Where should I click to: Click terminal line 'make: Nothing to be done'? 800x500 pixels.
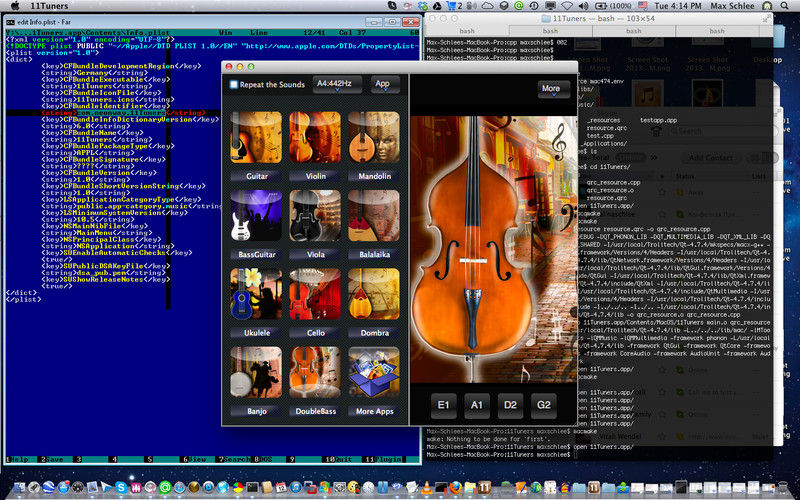[x=489, y=439]
